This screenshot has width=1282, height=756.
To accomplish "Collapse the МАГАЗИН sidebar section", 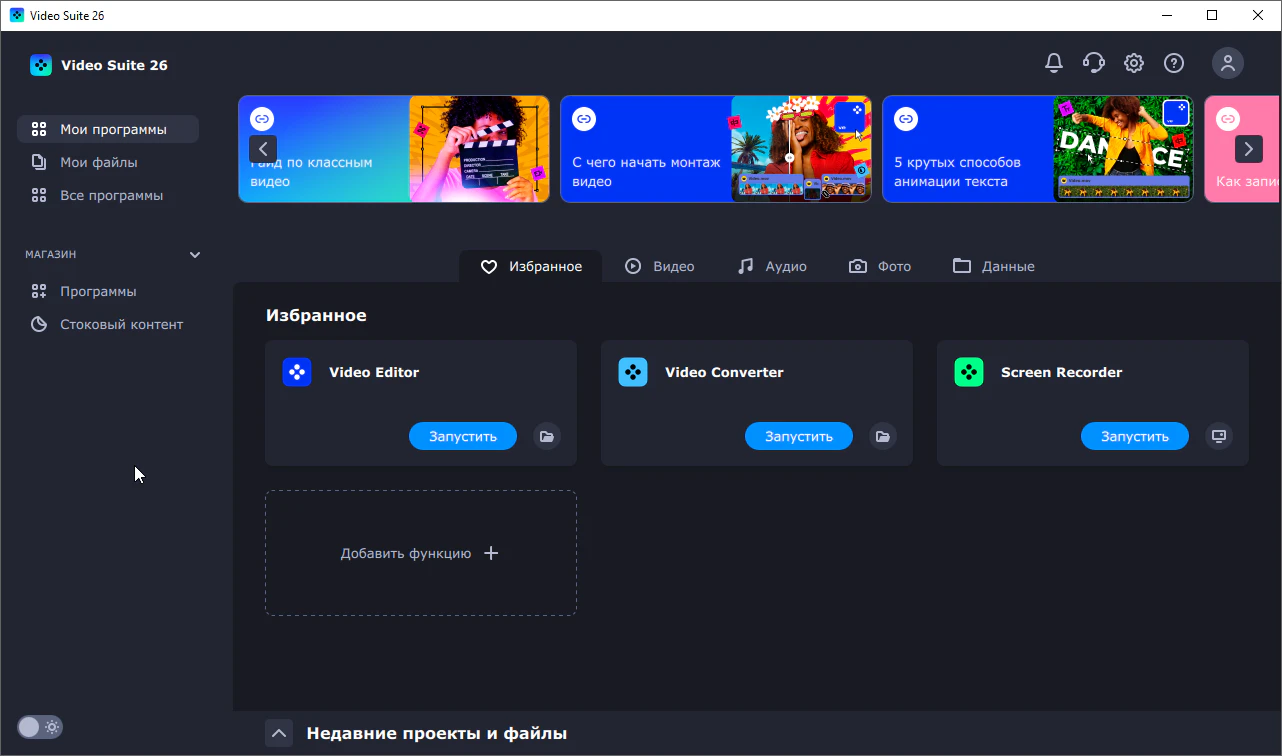I will pos(195,255).
